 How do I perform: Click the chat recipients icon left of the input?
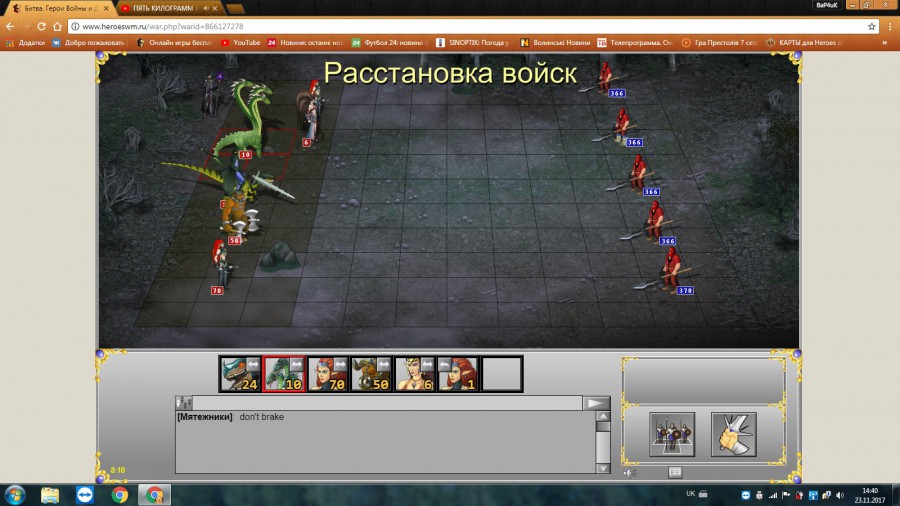tap(184, 403)
